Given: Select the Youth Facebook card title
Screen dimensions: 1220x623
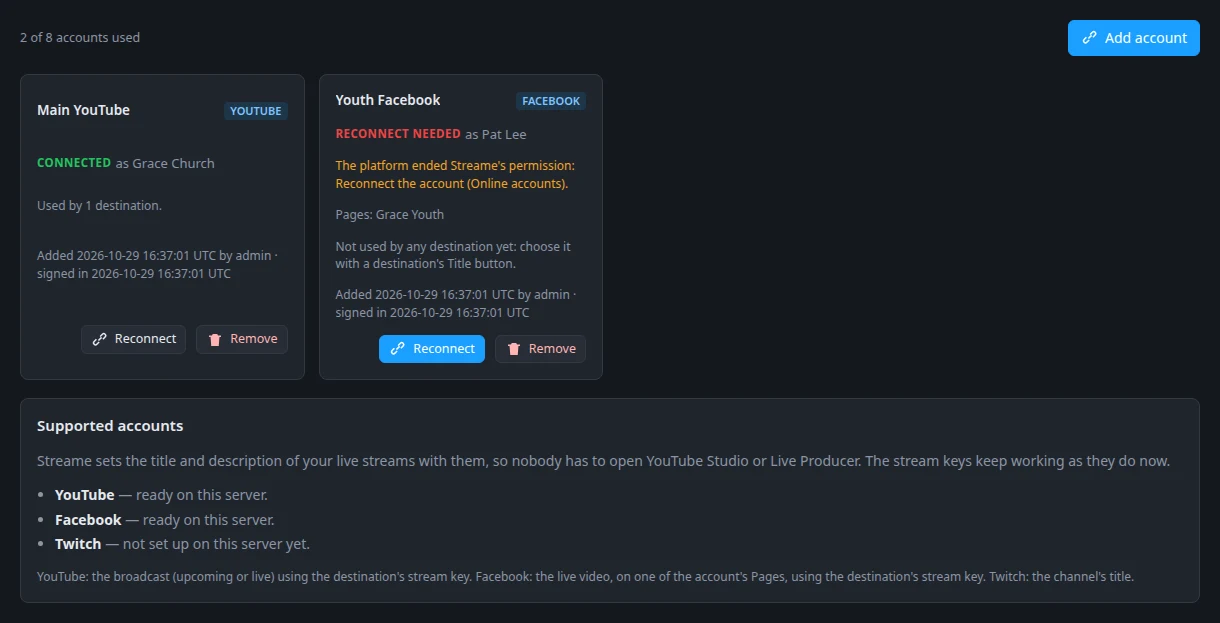Looking at the screenshot, I should click(x=388, y=100).
